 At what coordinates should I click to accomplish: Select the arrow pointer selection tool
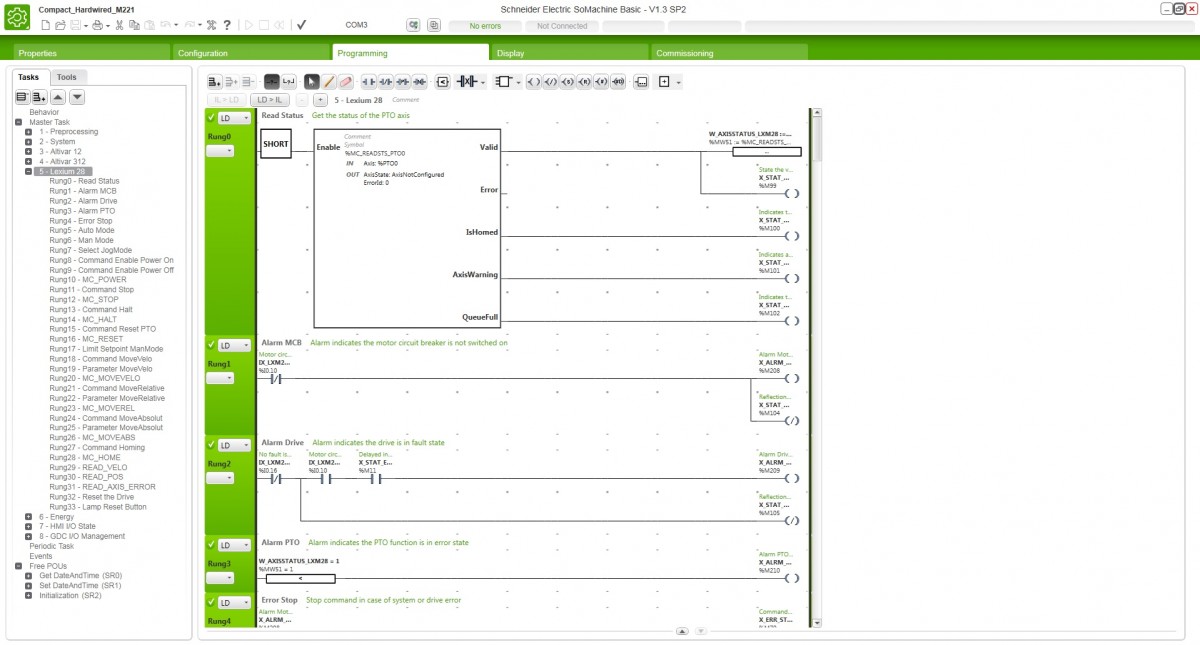click(312, 82)
